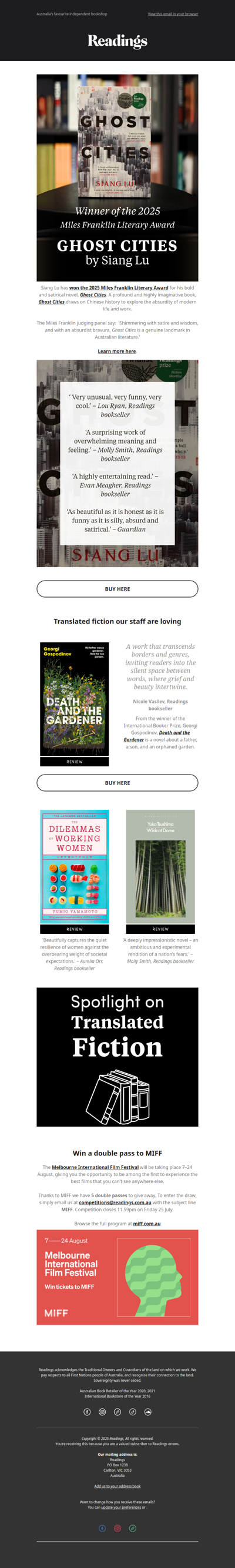235x1568 pixels.
Task: Click the white website link icon
Action: pos(117,1412)
